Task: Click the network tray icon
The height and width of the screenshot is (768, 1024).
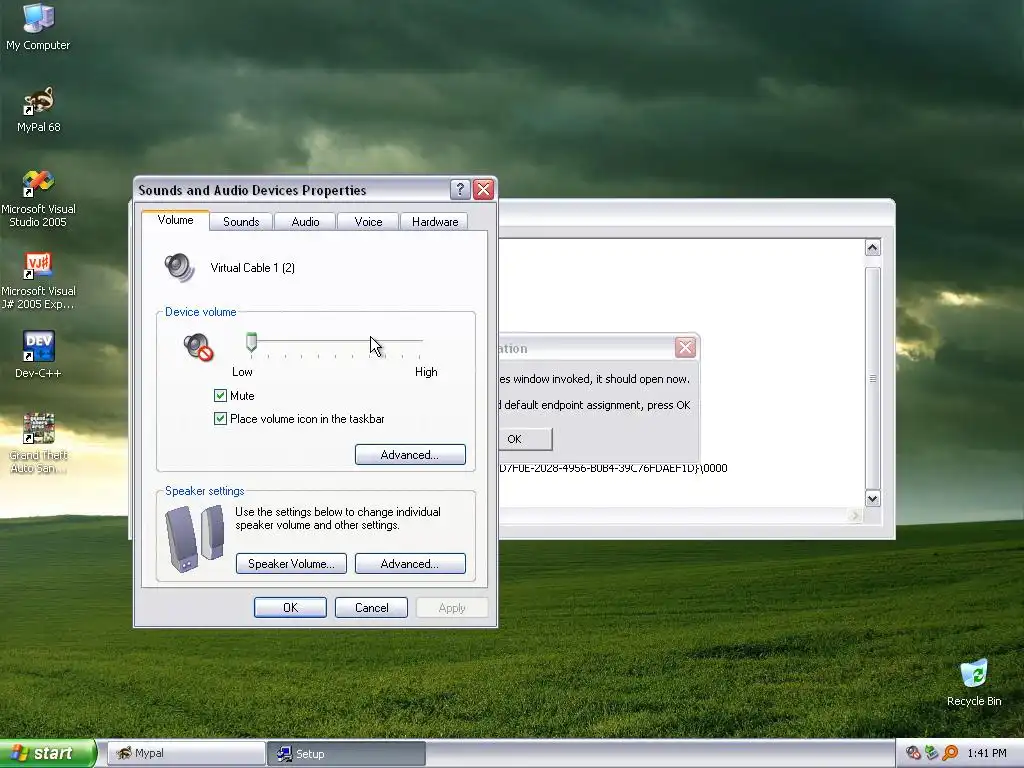Action: [932, 753]
